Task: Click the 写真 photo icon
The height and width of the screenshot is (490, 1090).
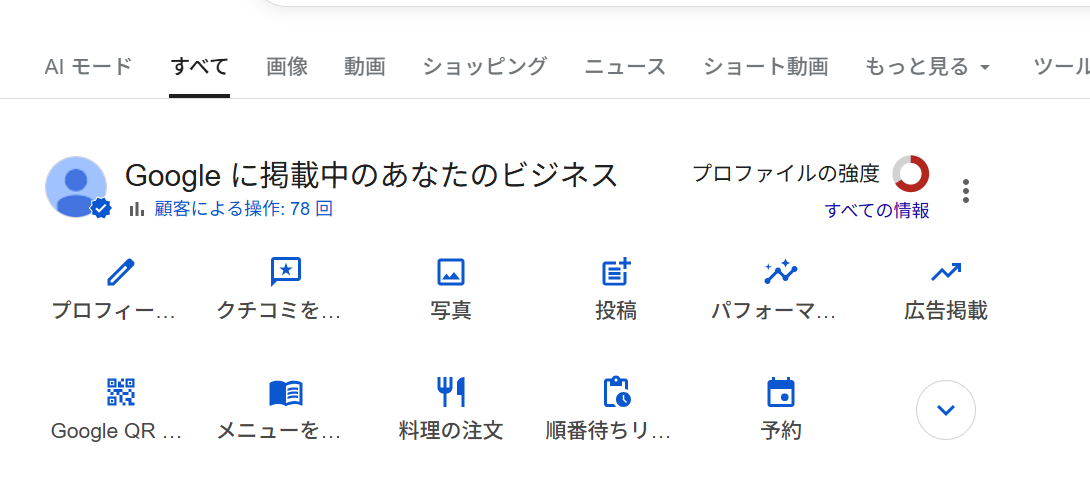Action: pyautogui.click(x=451, y=272)
